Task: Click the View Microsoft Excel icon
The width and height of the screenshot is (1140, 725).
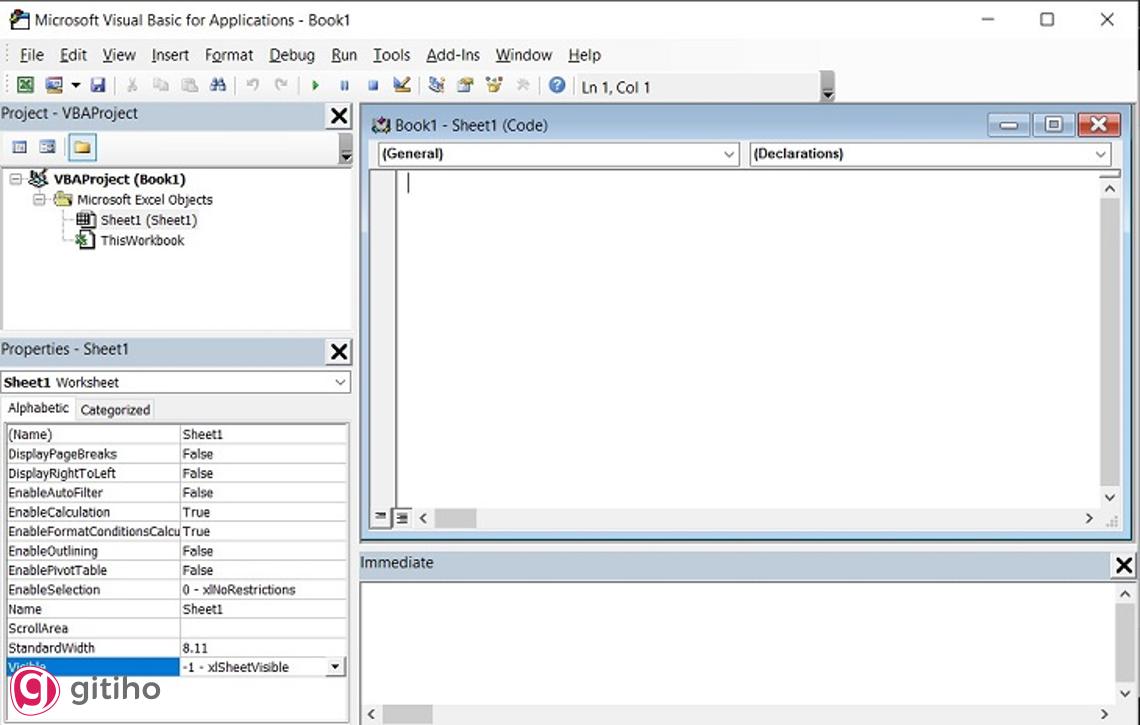Action: point(24,85)
